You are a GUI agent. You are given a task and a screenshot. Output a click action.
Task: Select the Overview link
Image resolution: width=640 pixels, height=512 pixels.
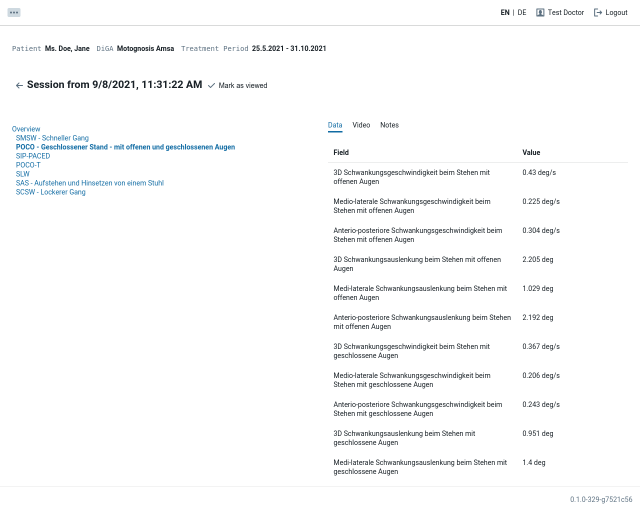tap(26, 129)
